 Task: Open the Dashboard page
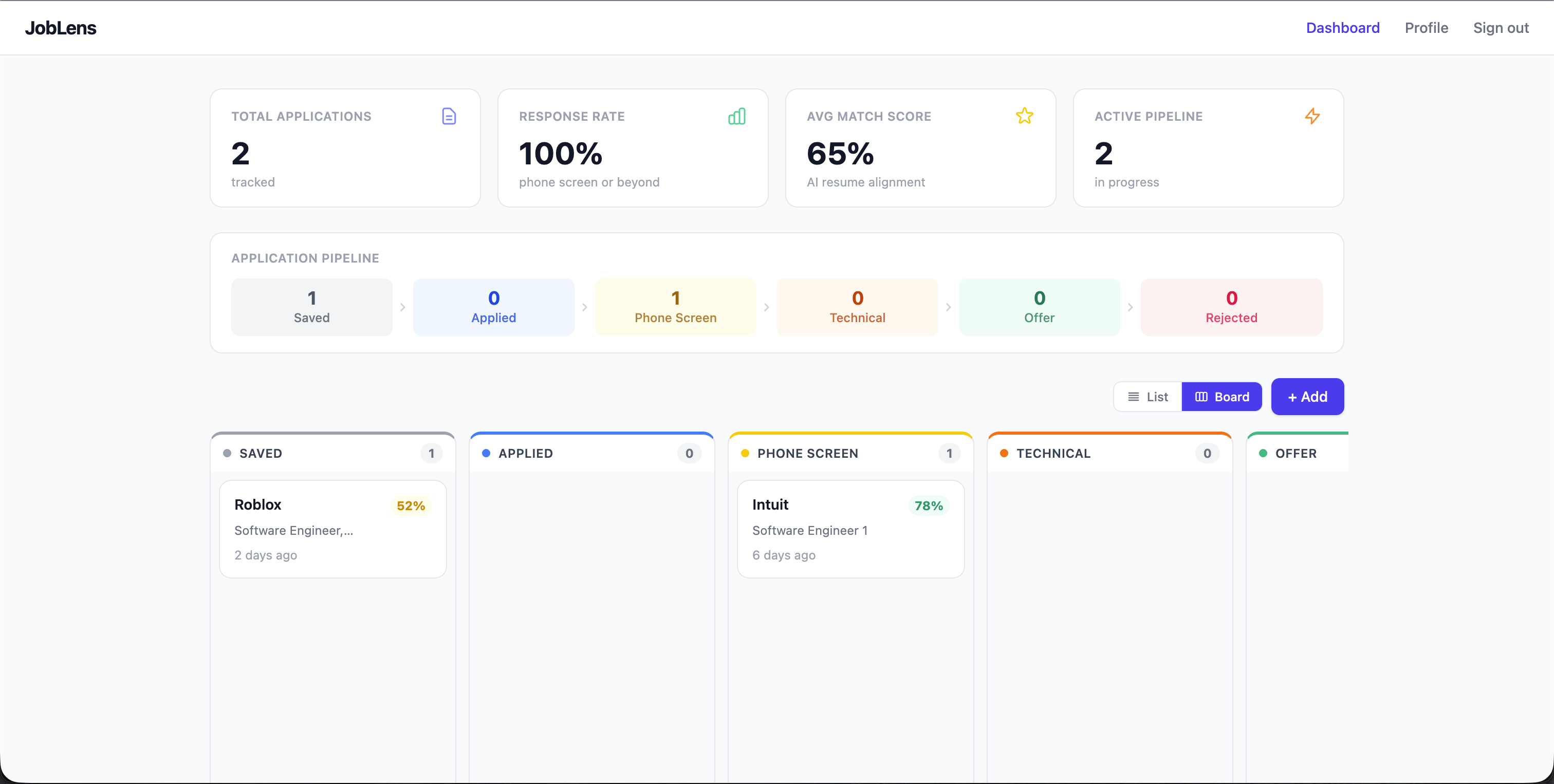coord(1343,28)
